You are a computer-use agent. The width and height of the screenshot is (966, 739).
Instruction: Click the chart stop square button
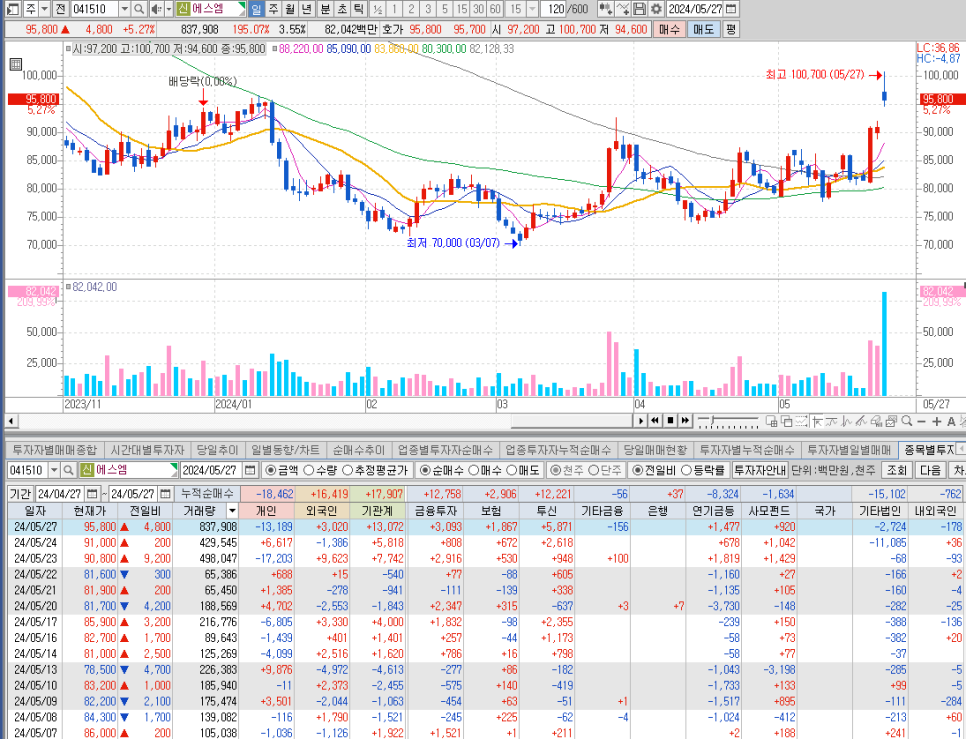click(x=670, y=421)
